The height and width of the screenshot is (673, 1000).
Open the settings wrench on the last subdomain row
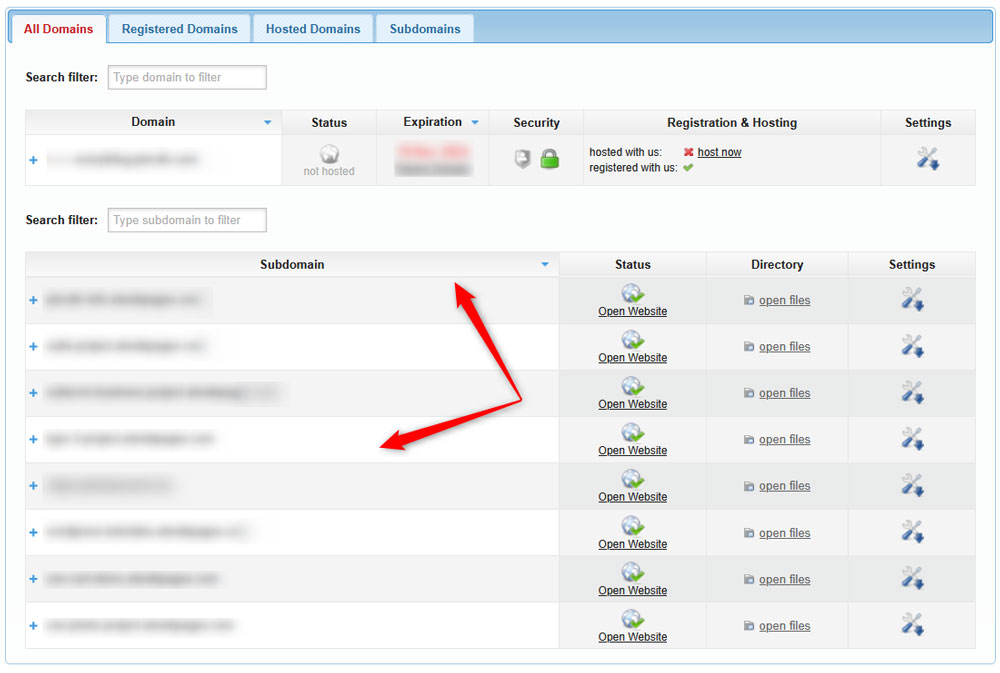coord(911,625)
